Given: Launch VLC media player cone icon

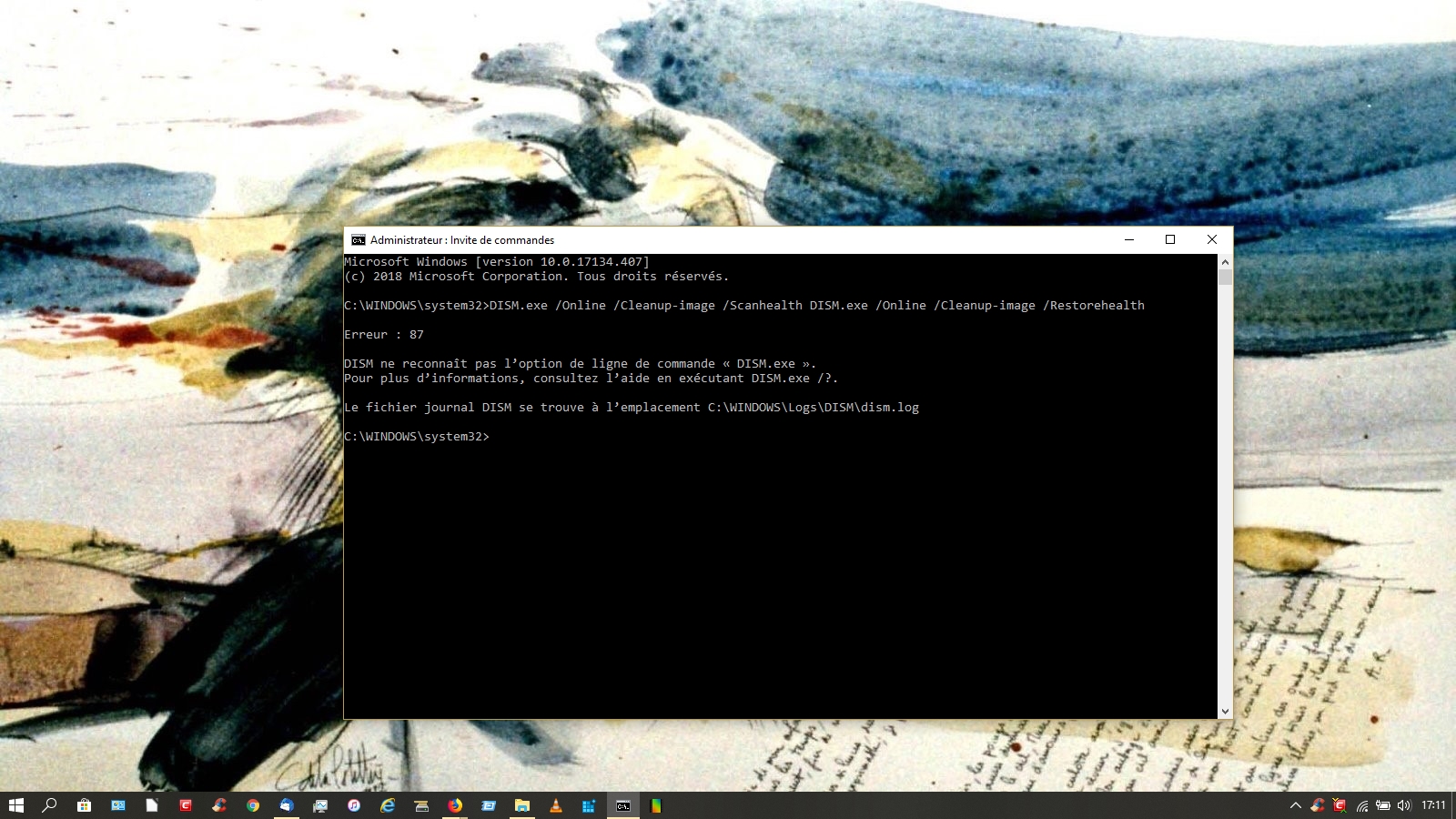Looking at the screenshot, I should (x=556, y=805).
